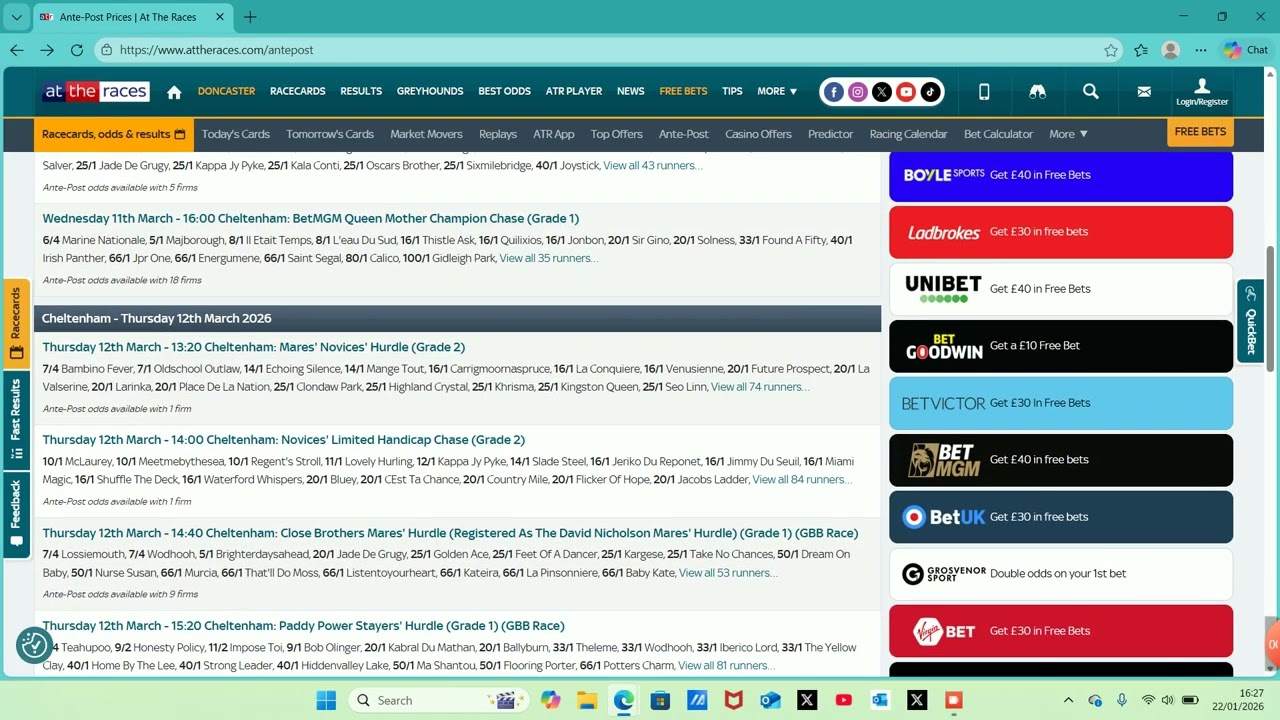Open Mares' Novices' Hurdle race link
The image size is (1280, 720).
coord(253,347)
